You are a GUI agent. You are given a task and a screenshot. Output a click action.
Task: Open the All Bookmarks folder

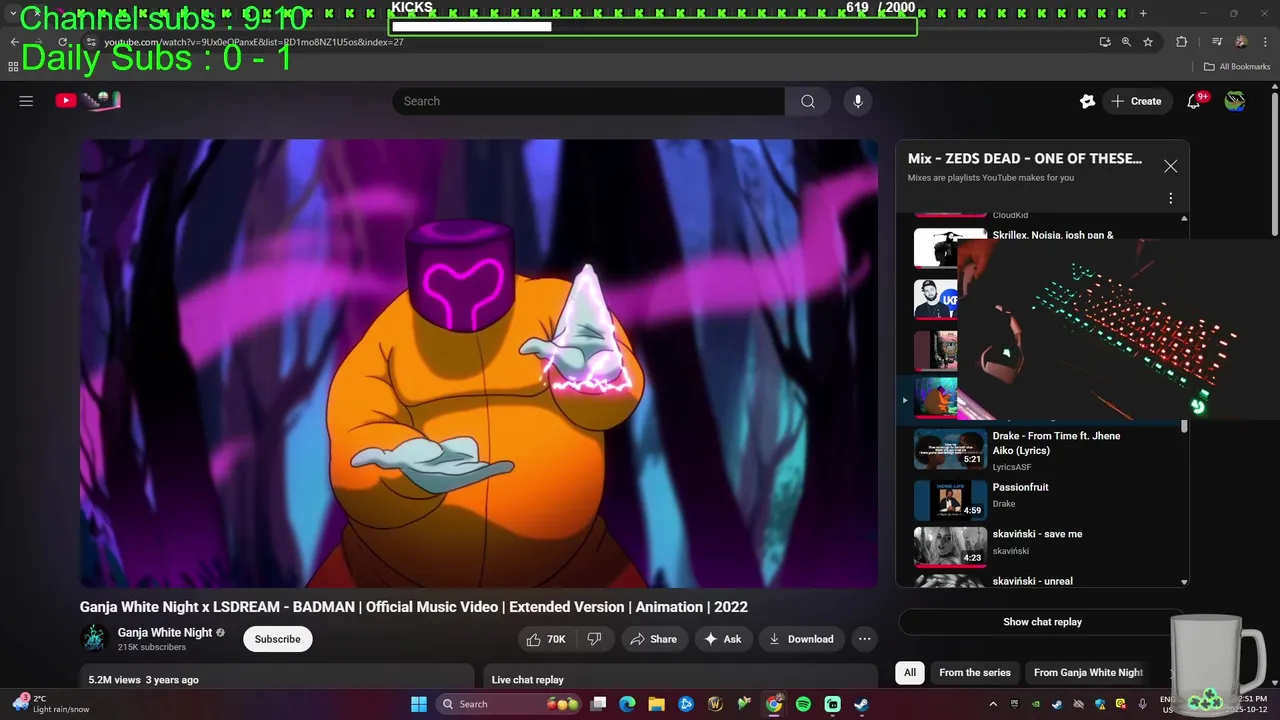1237,67
